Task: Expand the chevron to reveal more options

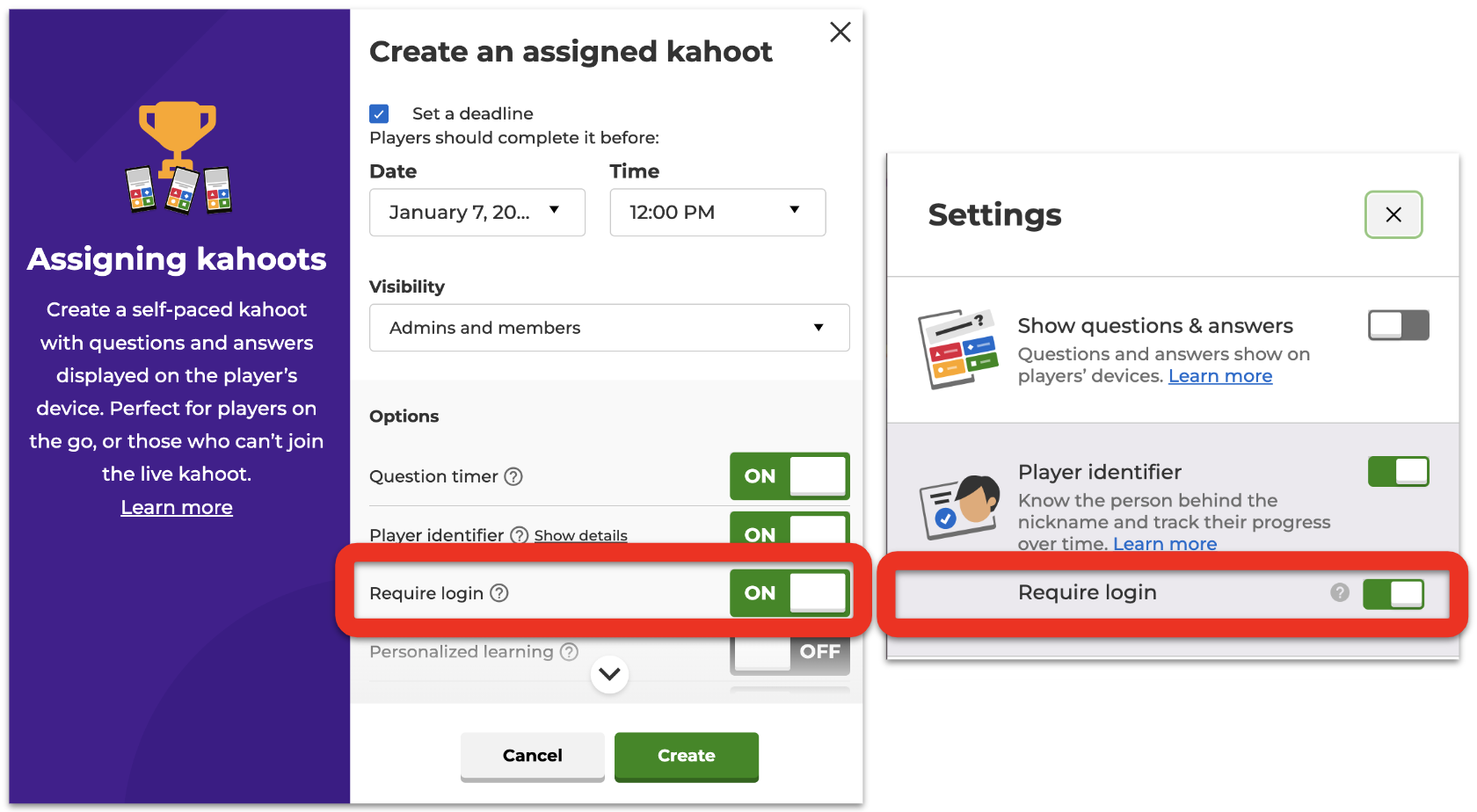Action: pyautogui.click(x=608, y=675)
